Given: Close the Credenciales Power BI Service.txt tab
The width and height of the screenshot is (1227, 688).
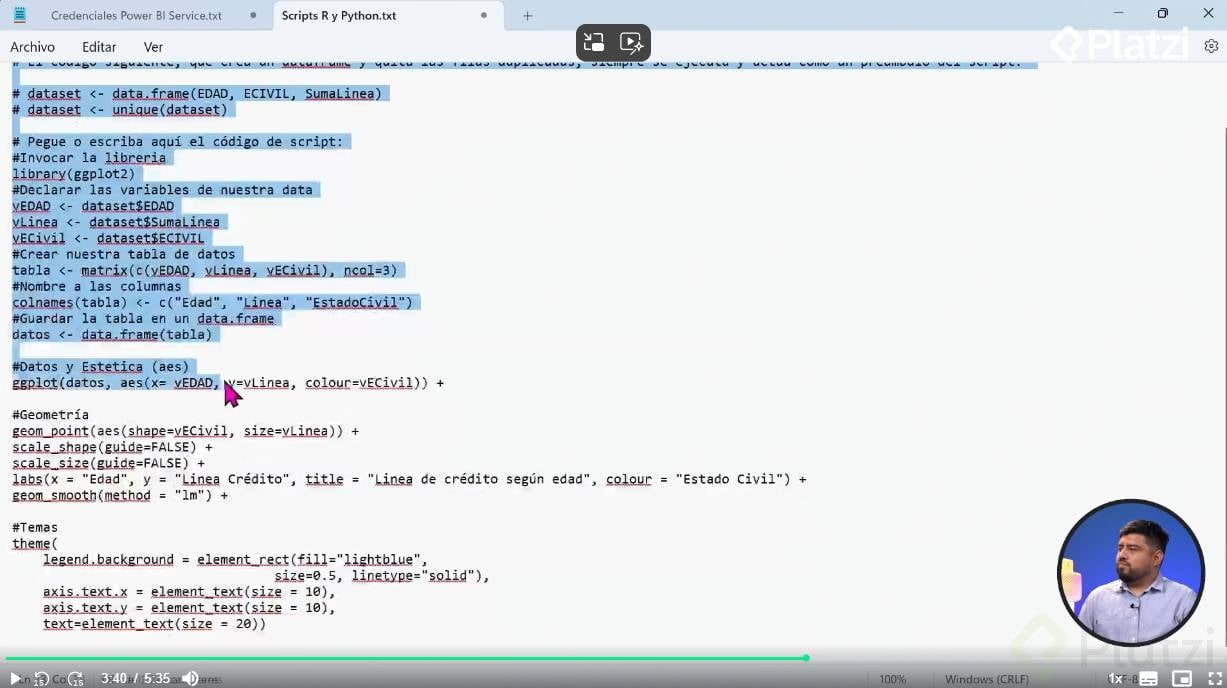Looking at the screenshot, I should [253, 15].
